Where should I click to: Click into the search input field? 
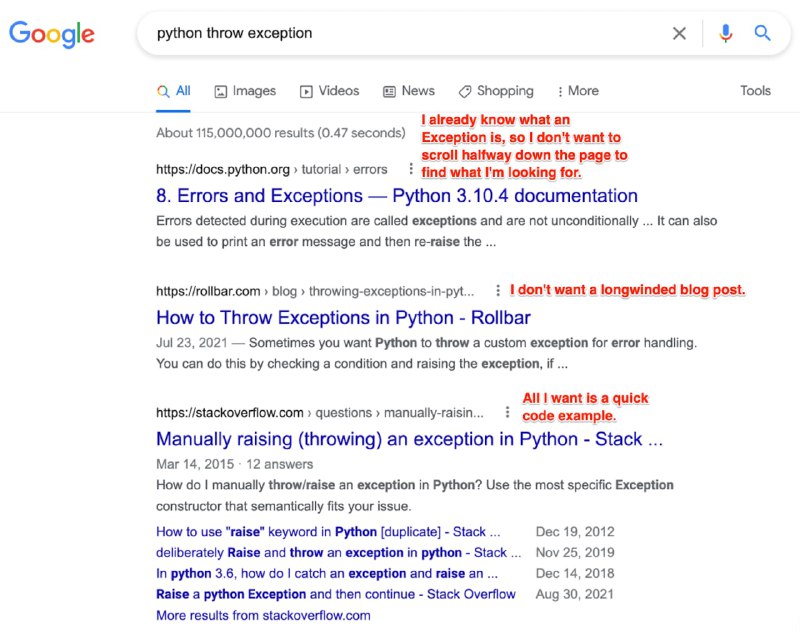click(403, 34)
